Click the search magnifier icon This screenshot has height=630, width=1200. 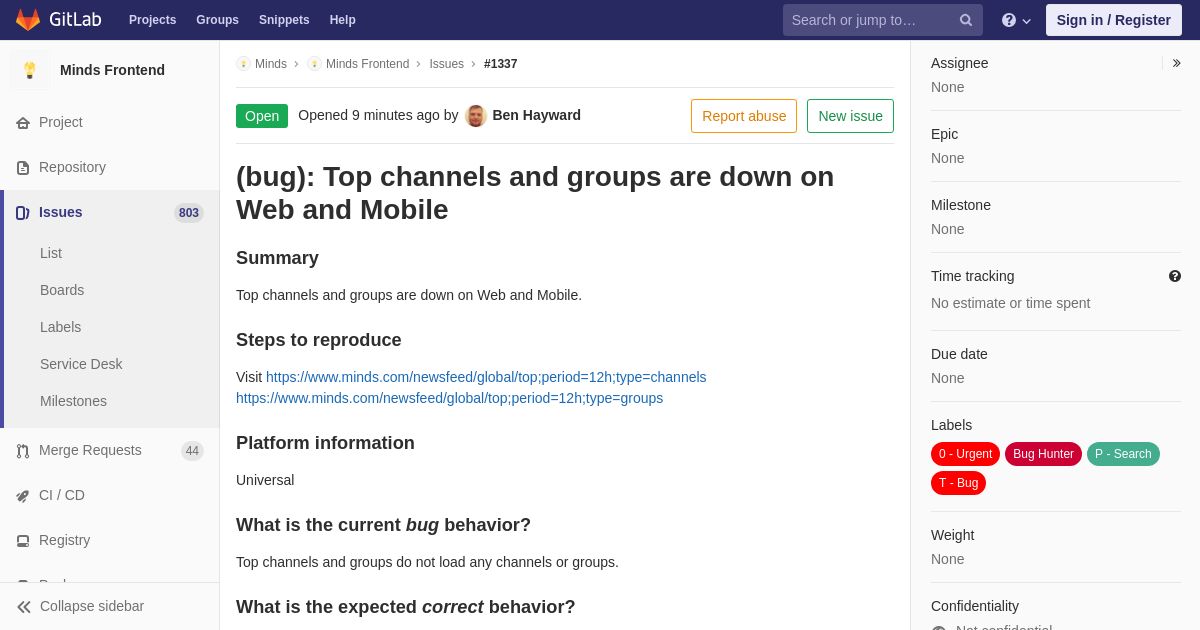pos(966,20)
